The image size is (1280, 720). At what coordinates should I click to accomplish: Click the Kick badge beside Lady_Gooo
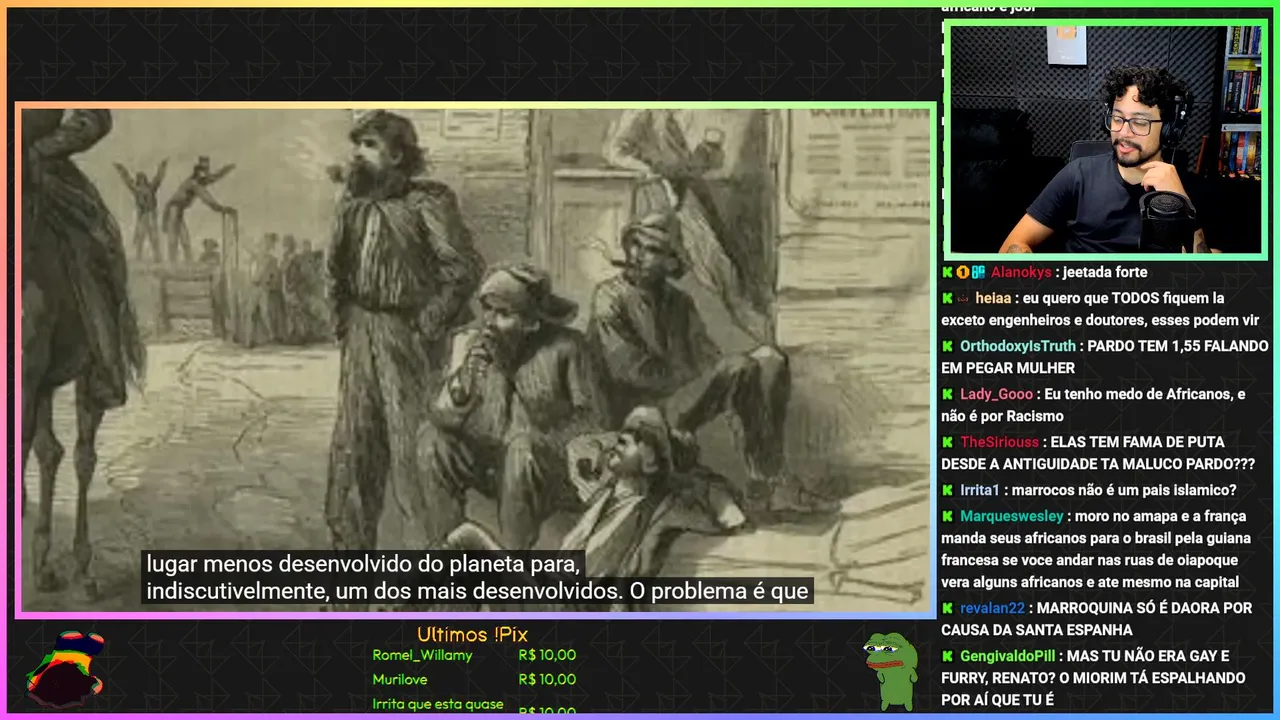(947, 394)
